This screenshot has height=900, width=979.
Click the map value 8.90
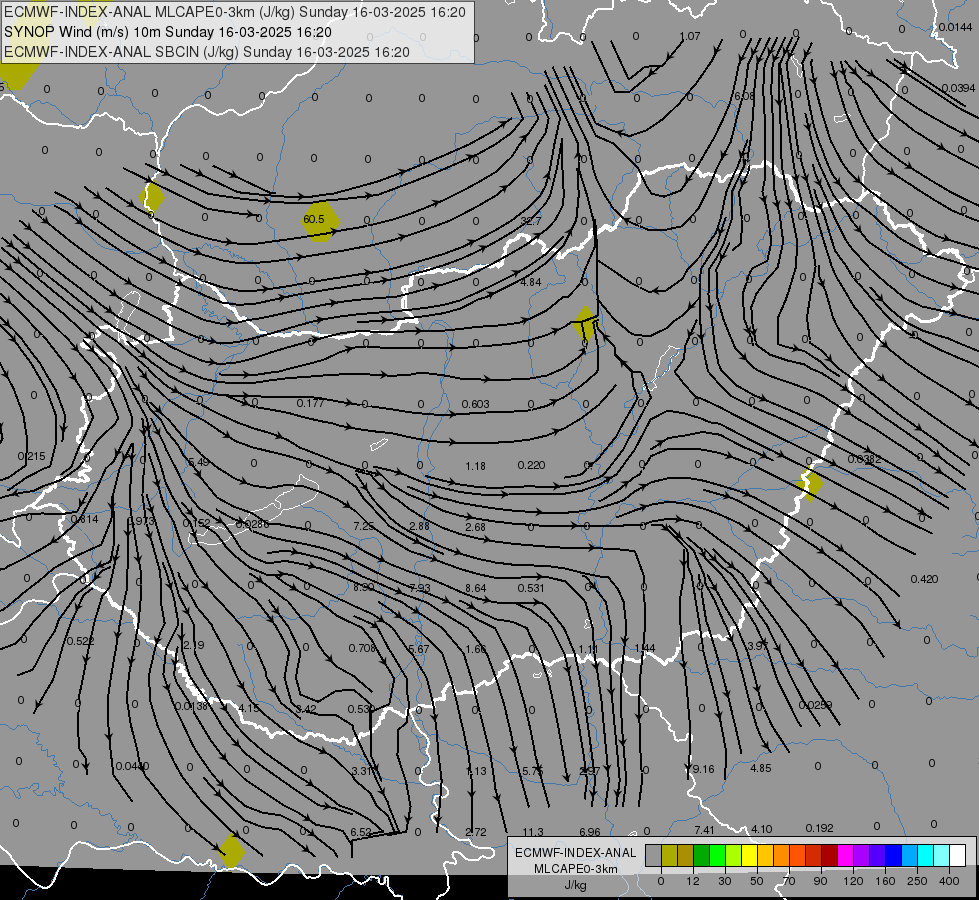pos(363,587)
